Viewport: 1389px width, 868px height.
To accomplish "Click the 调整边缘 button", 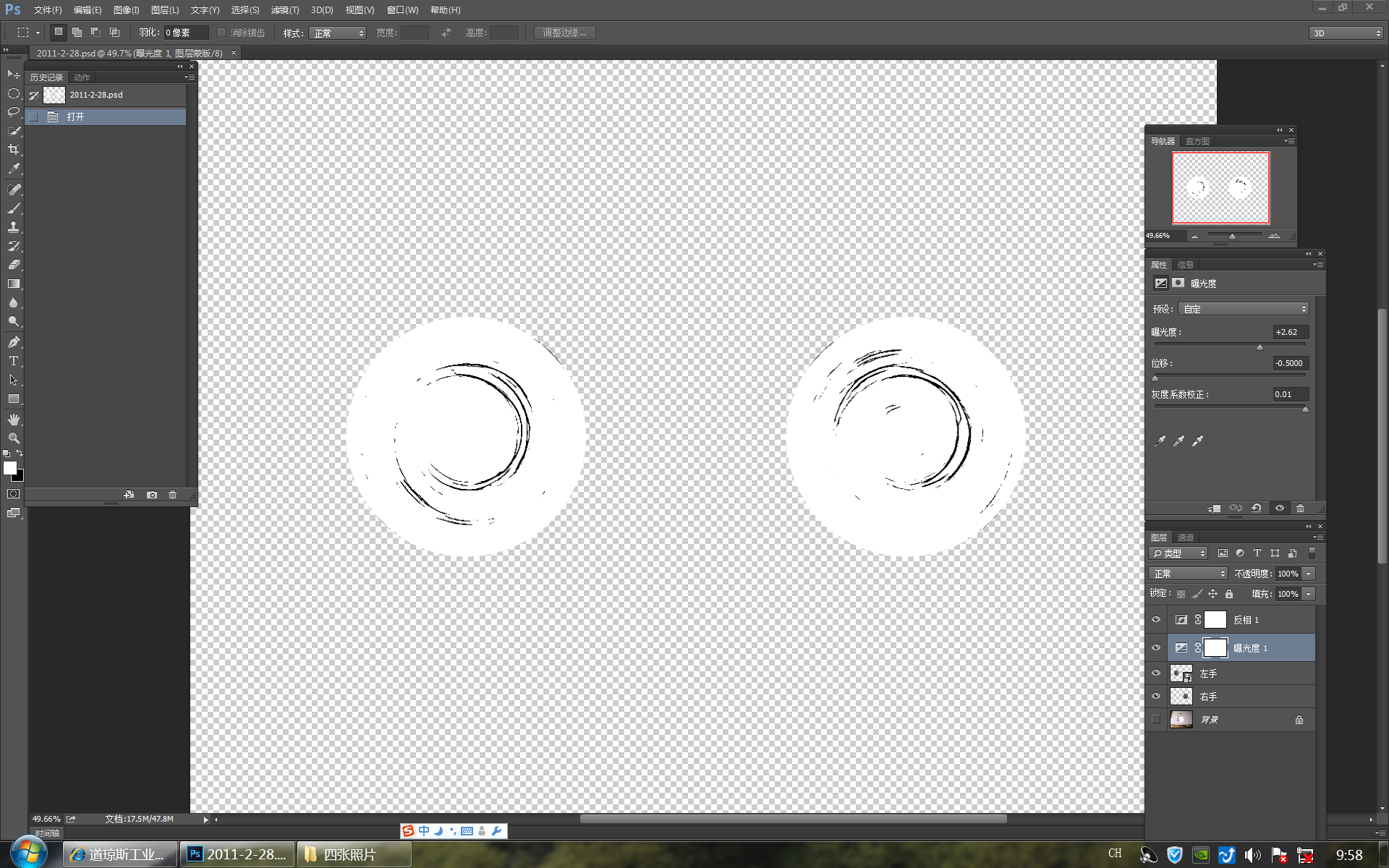I will click(x=564, y=33).
